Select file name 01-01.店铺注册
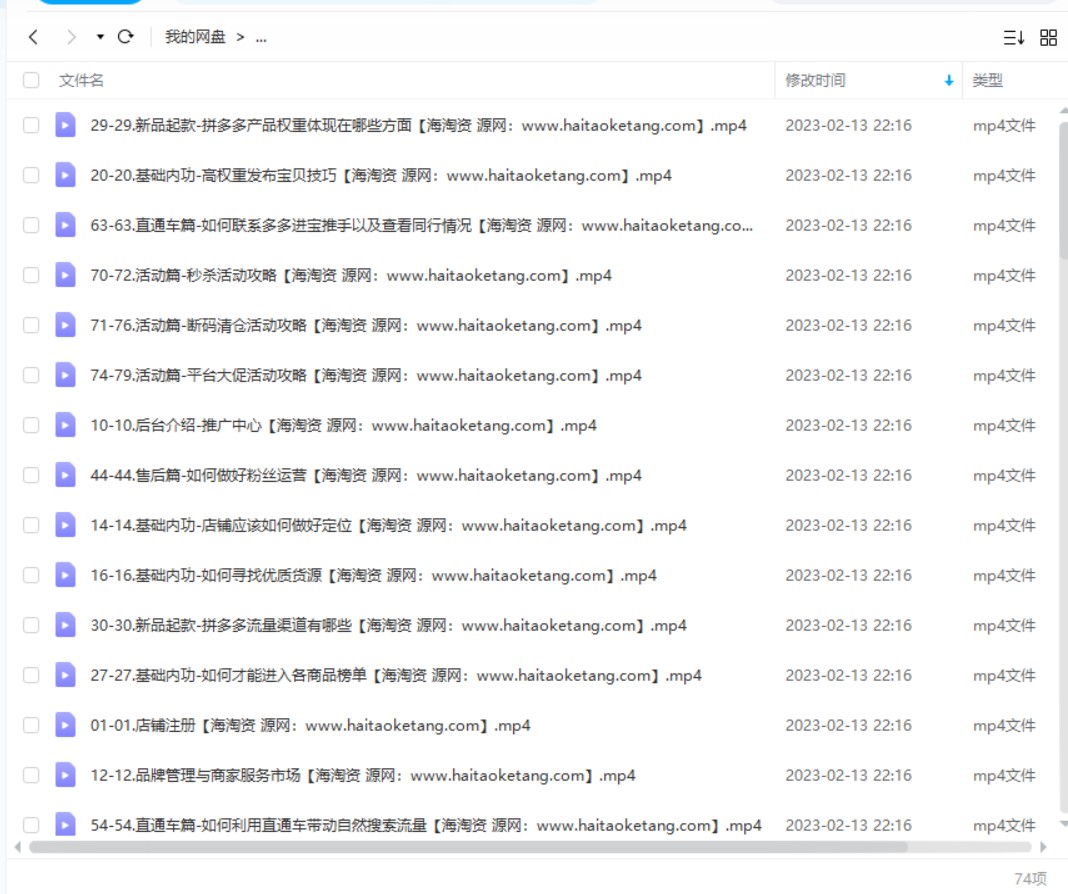 [310, 725]
